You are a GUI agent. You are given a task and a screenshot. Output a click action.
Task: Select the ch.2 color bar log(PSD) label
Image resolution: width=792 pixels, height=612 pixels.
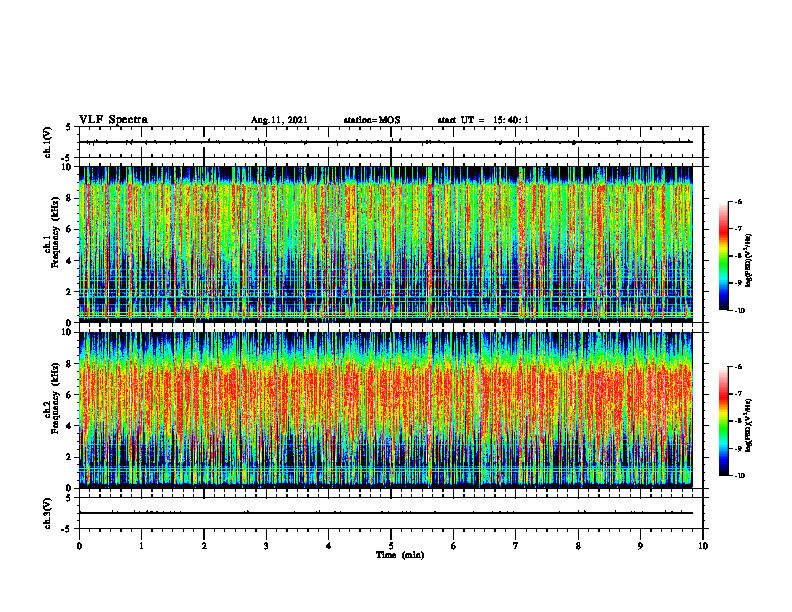749,425
